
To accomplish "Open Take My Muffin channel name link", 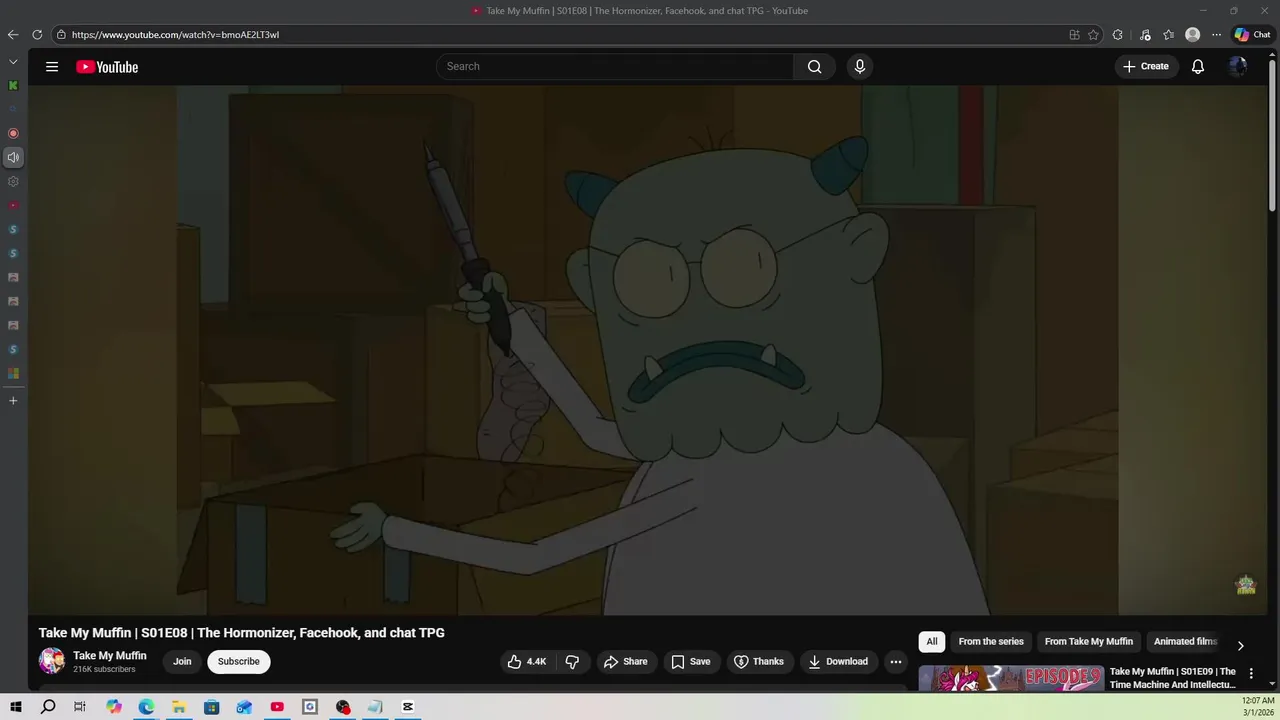I will [x=110, y=656].
